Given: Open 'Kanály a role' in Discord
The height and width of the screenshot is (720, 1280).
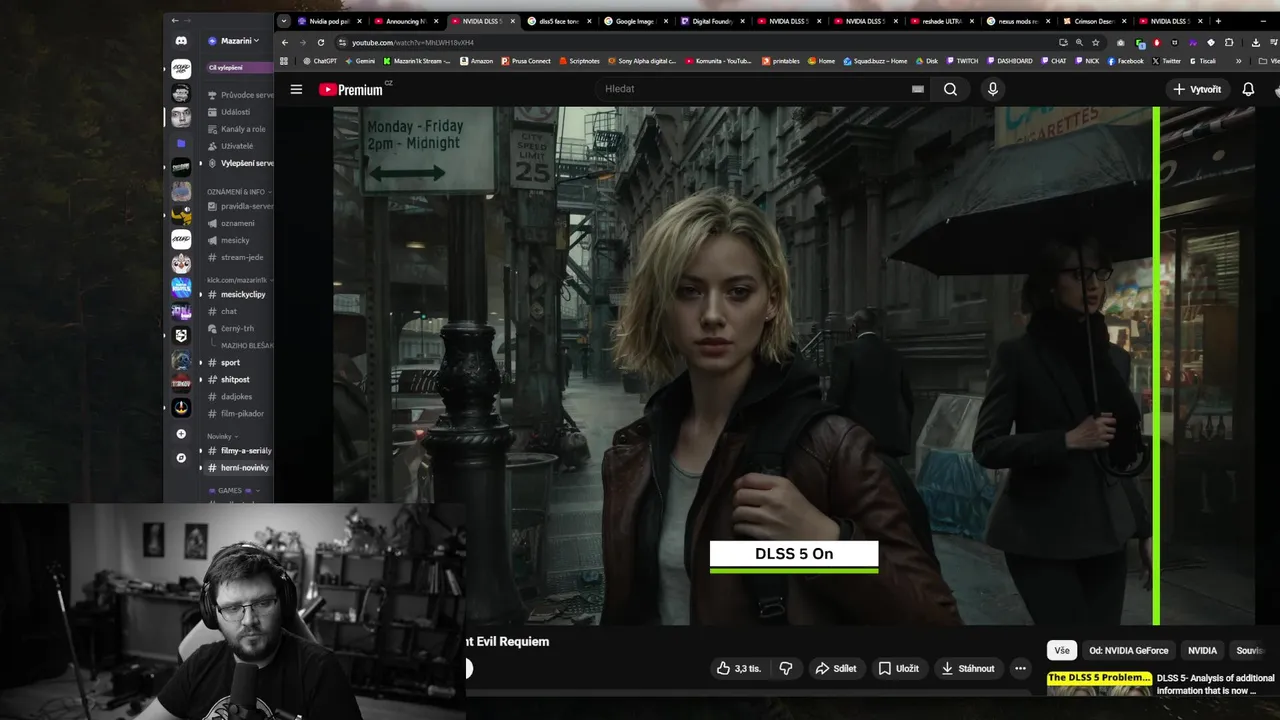Looking at the screenshot, I should [x=238, y=129].
